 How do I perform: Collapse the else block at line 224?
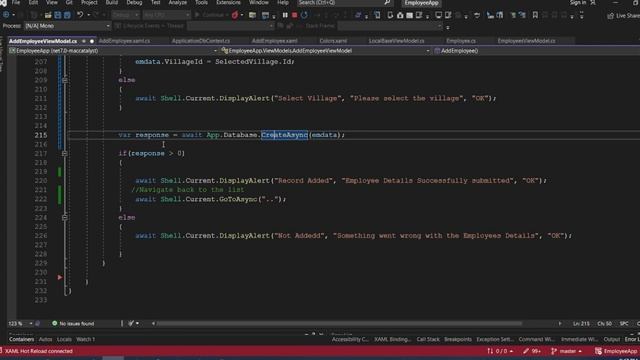click(64, 218)
